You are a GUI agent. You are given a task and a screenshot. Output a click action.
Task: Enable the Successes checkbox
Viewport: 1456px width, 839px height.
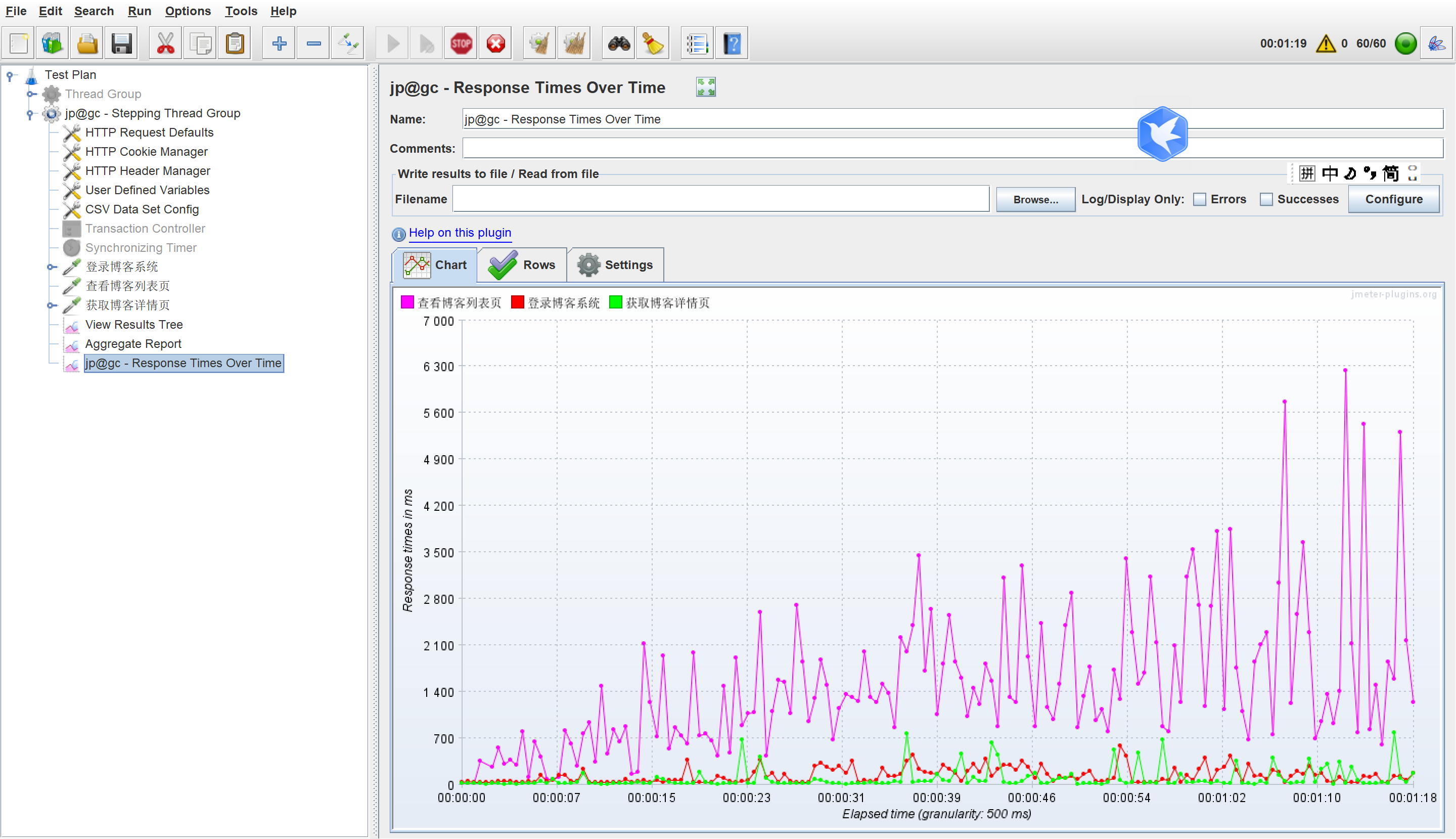[x=1266, y=199]
